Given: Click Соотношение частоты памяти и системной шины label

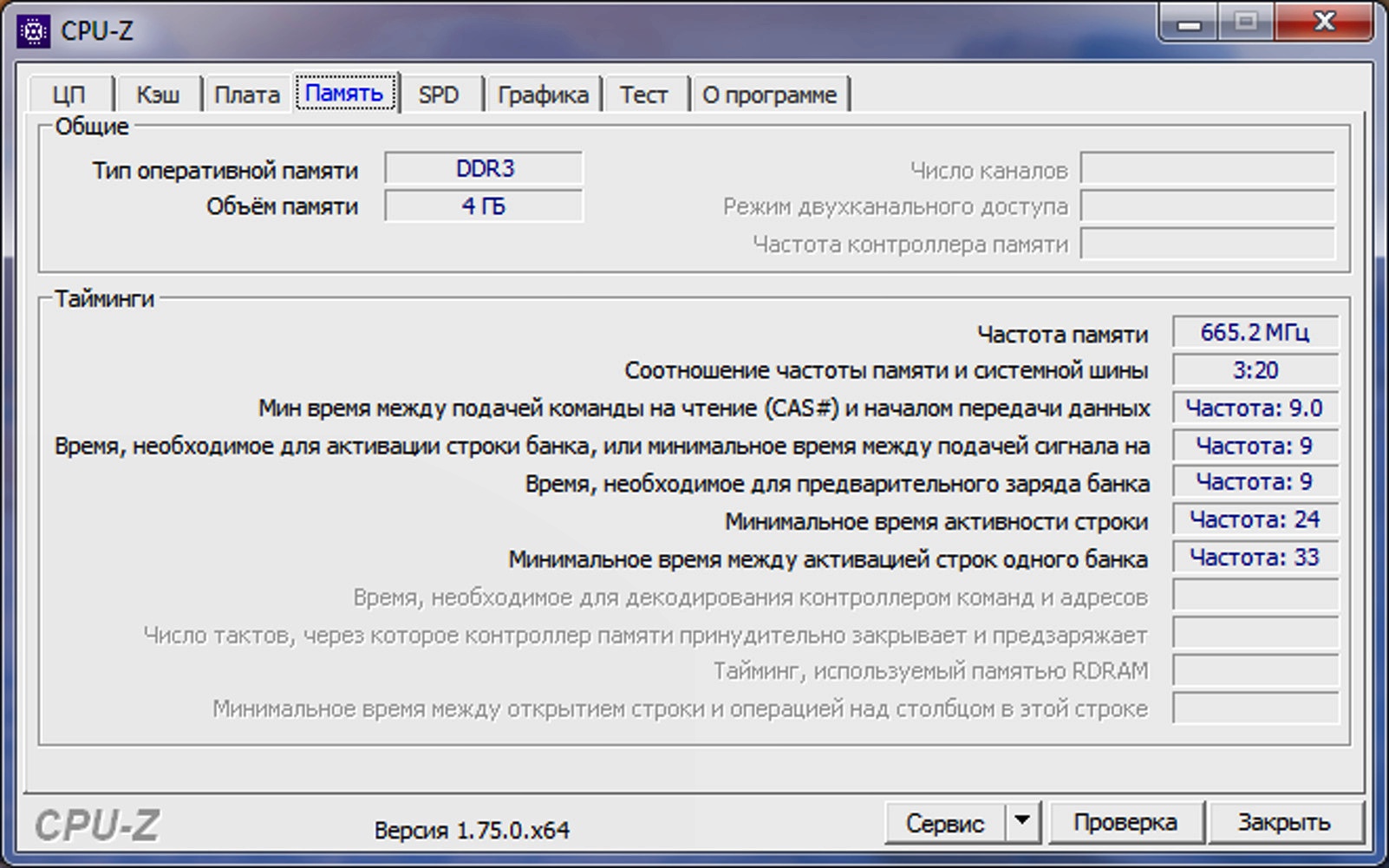Looking at the screenshot, I should click(886, 370).
